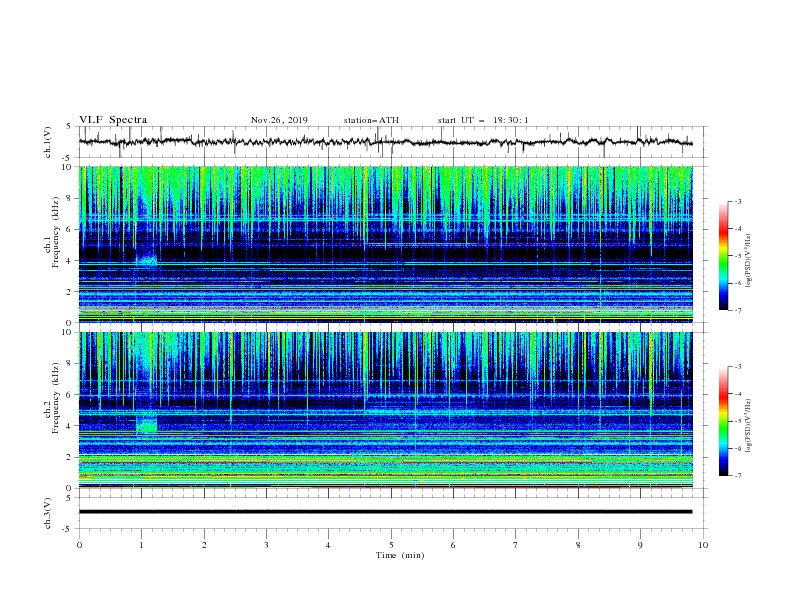
Task: Click the "4" tick on the time axis
Action: (x=328, y=545)
